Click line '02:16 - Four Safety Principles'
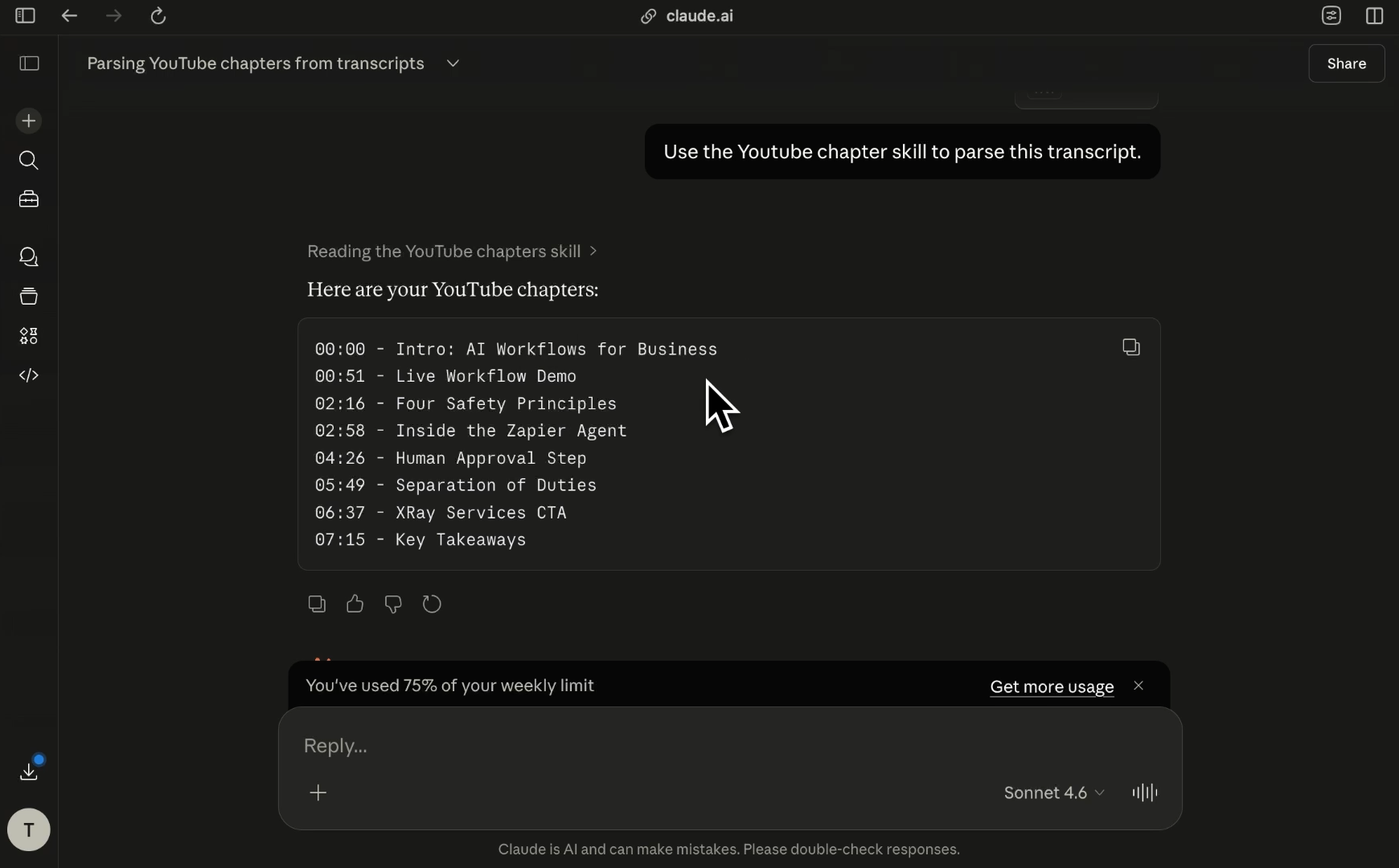Image resolution: width=1399 pixels, height=868 pixels. point(466,404)
